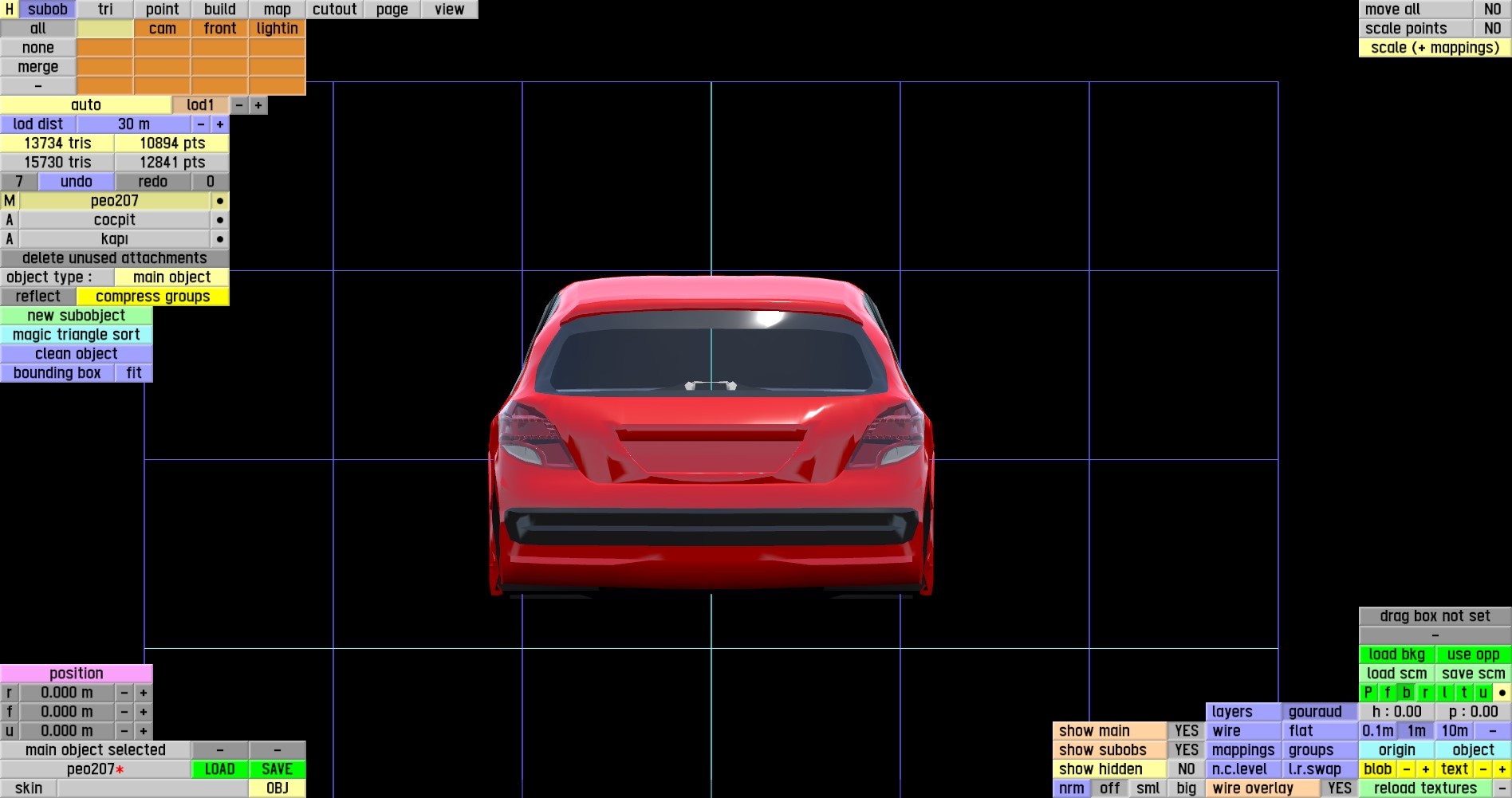Viewport: 1512px width, 798px height.
Task: Open the tri menu tab
Action: [x=105, y=10]
